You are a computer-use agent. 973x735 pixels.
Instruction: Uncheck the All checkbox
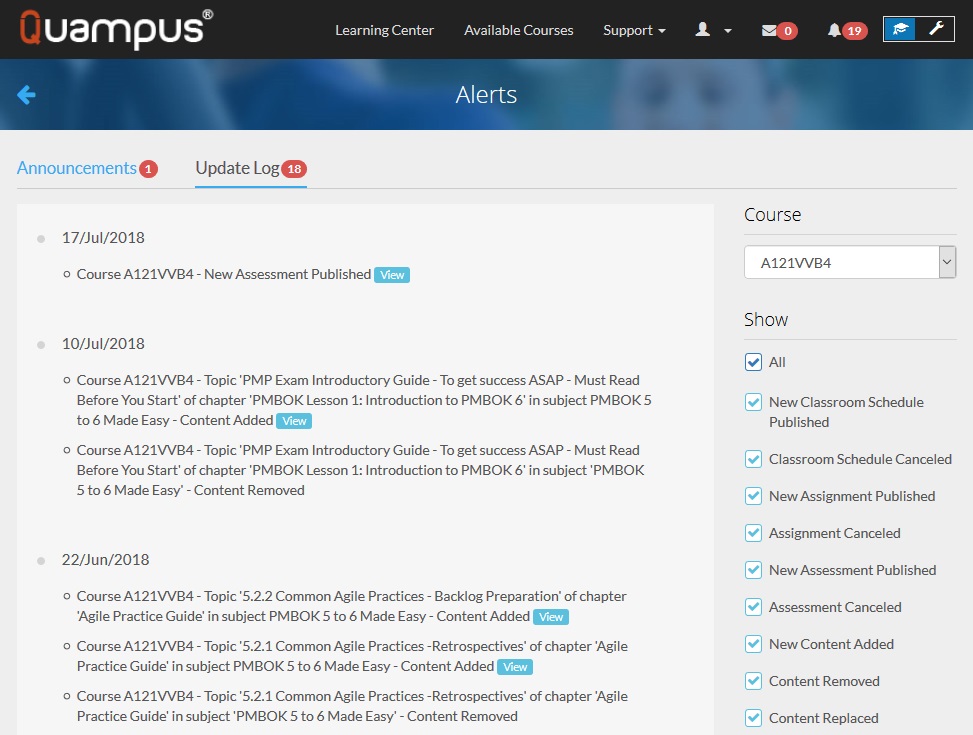click(x=754, y=362)
